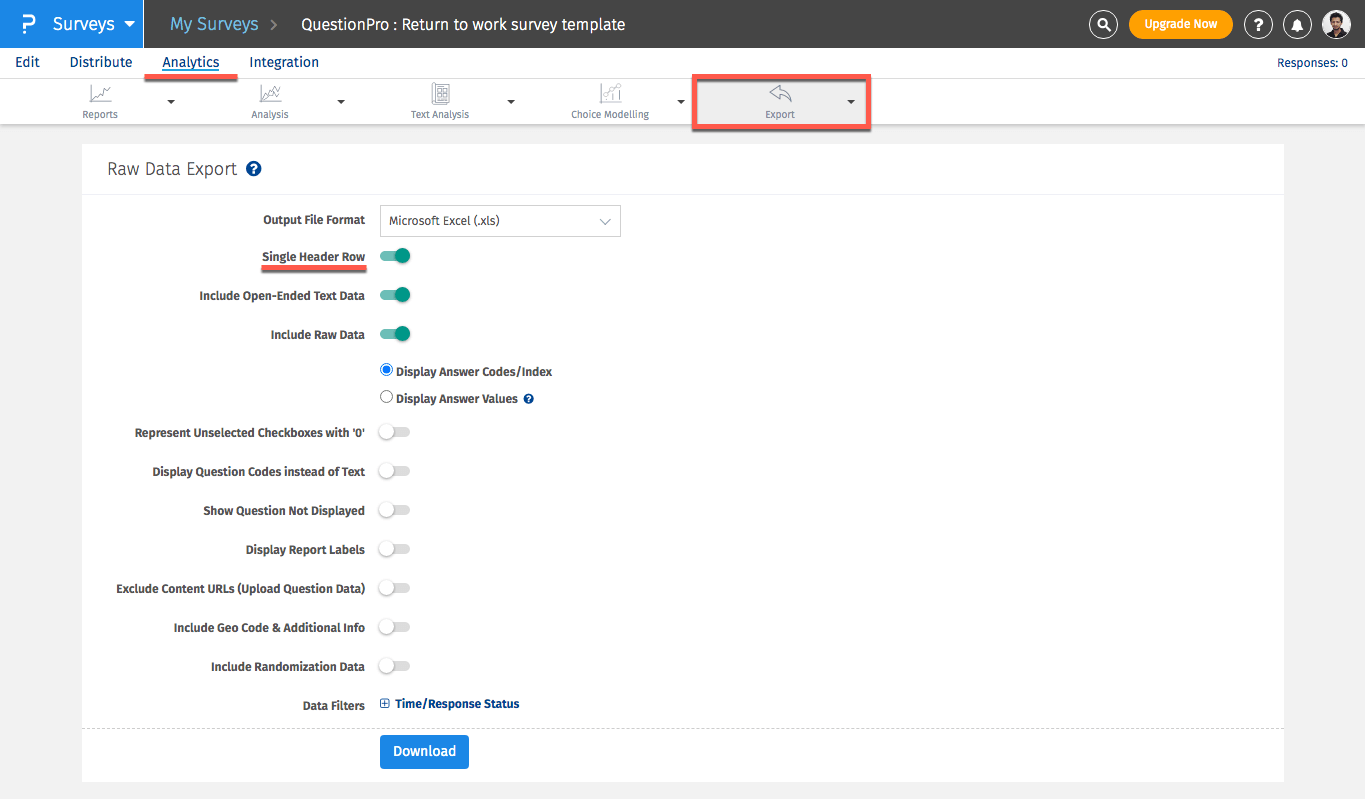The image size is (1365, 799).
Task: Switch to the Distribute tab
Action: (x=101, y=62)
